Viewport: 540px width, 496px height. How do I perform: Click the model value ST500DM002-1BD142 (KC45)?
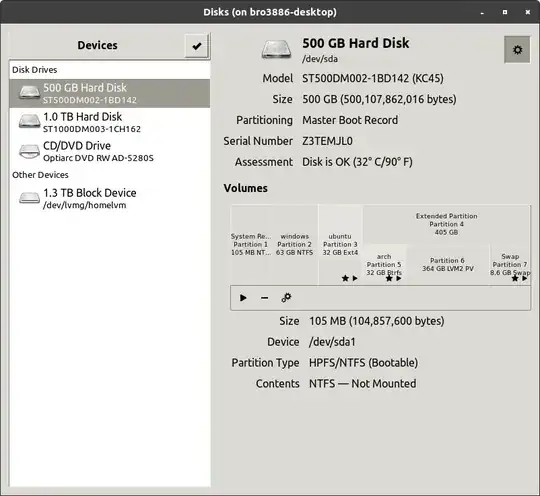click(x=373, y=79)
